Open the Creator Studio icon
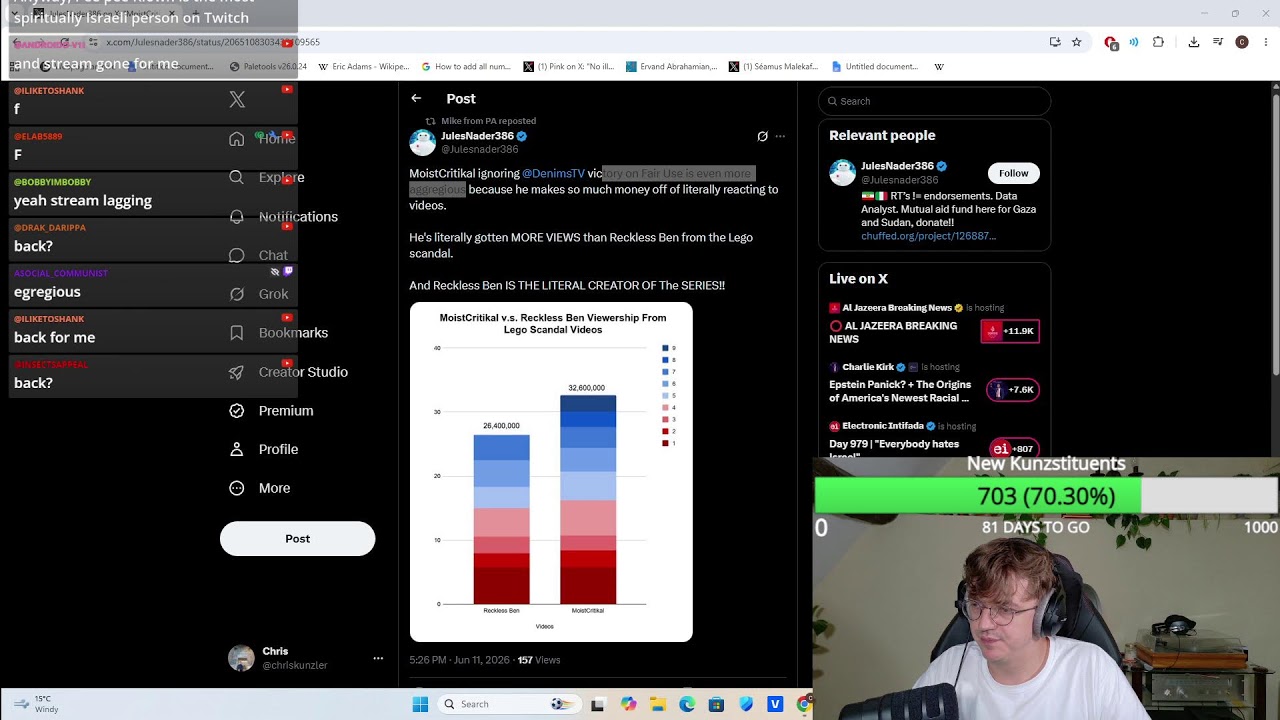The height and width of the screenshot is (720, 1280). (236, 372)
